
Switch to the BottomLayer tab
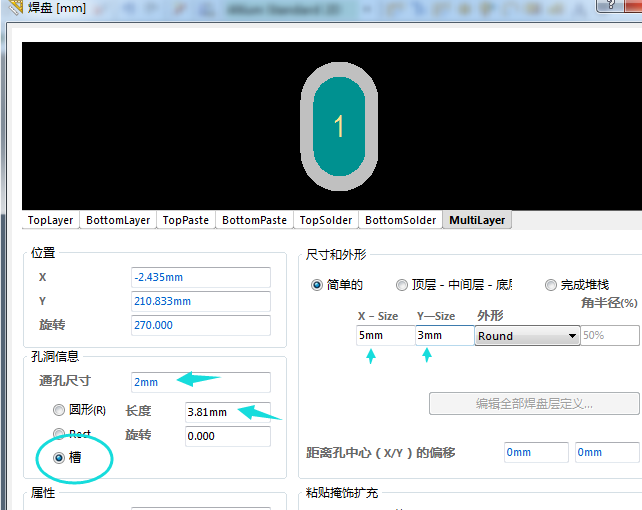118,220
